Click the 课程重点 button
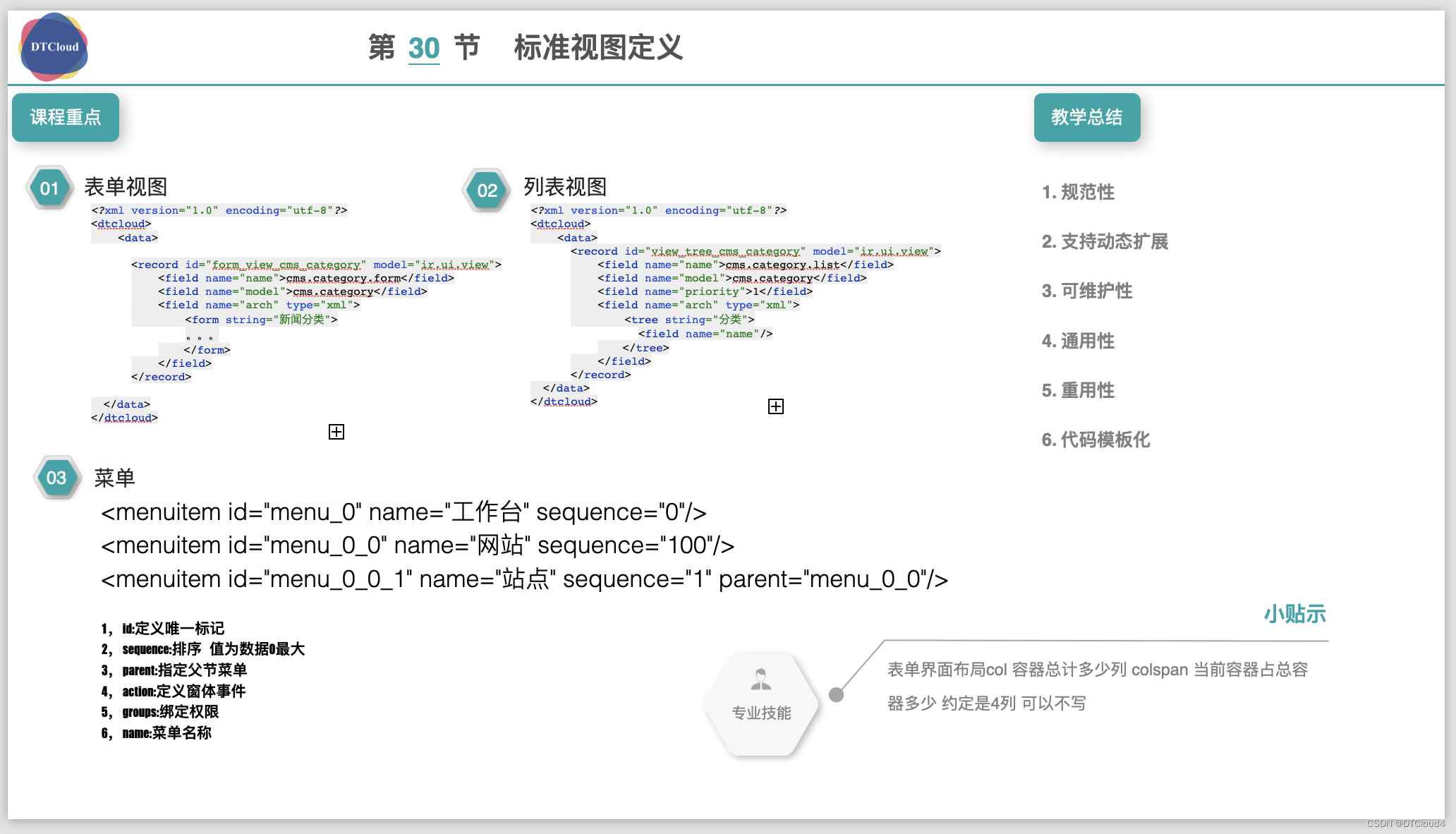This screenshot has height=834, width=1456. click(x=66, y=117)
